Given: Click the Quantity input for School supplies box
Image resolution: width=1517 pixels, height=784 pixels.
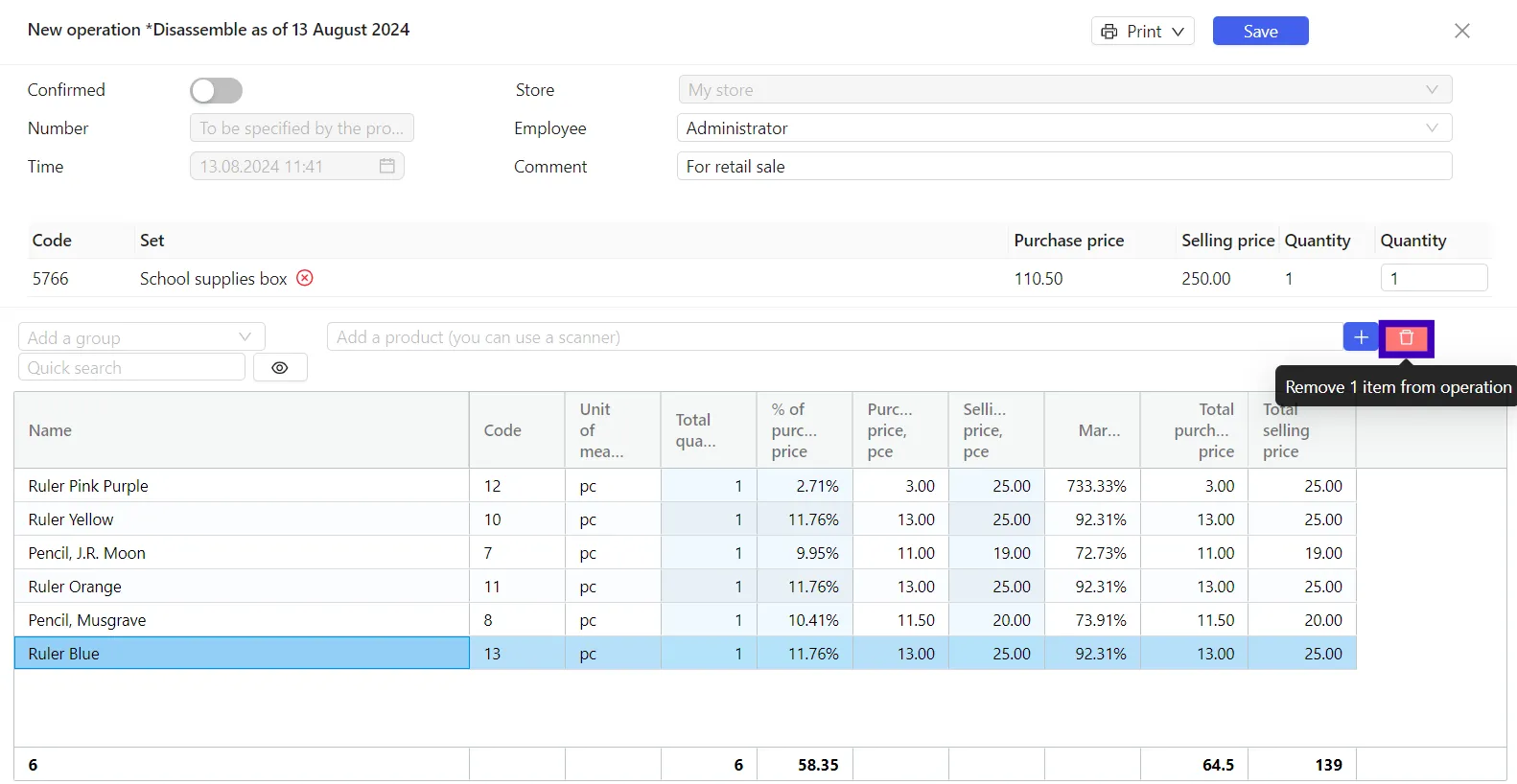Looking at the screenshot, I should pos(1434,278).
